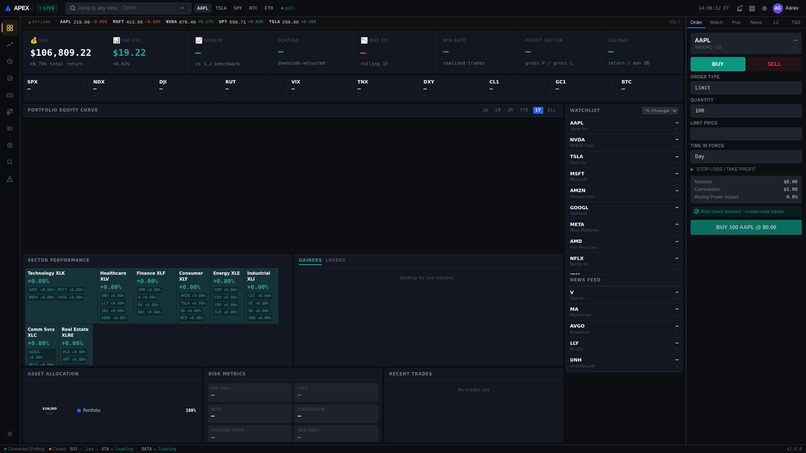
Task: Switch to the Order tab
Action: click(696, 22)
